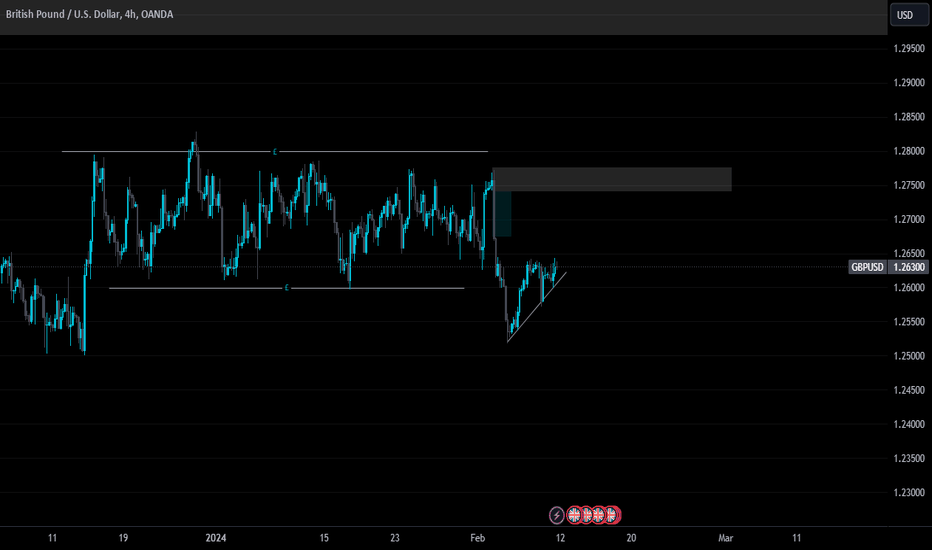Screen dimensions: 932x550
Task: Click the 12 date label on time axis
Action: (560, 538)
